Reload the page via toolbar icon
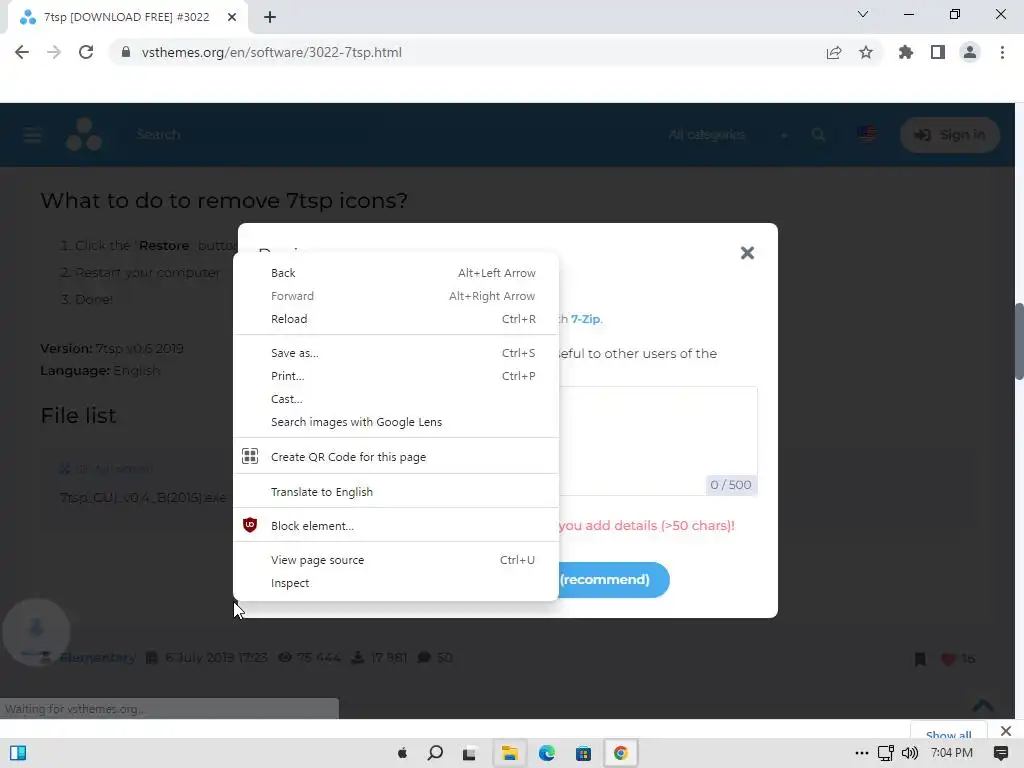Viewport: 1024px width, 768px height. 86,52
